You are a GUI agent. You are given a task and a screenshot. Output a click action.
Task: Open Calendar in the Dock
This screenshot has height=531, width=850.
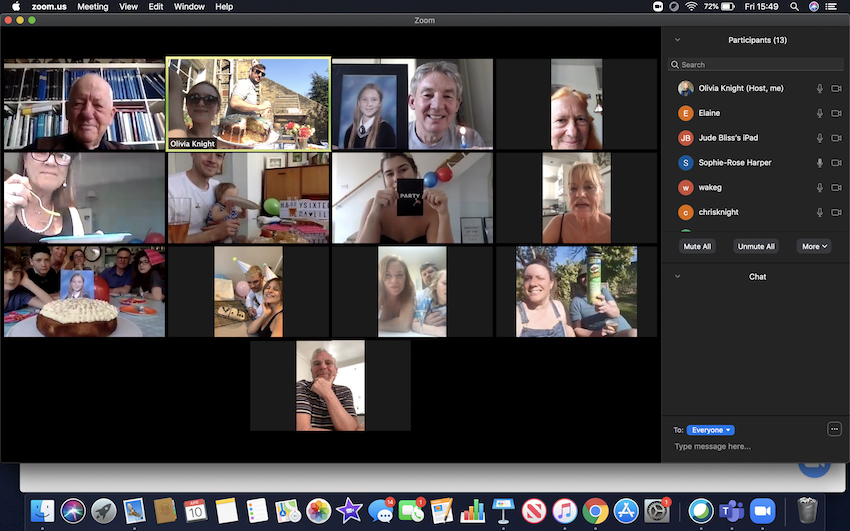click(x=195, y=510)
